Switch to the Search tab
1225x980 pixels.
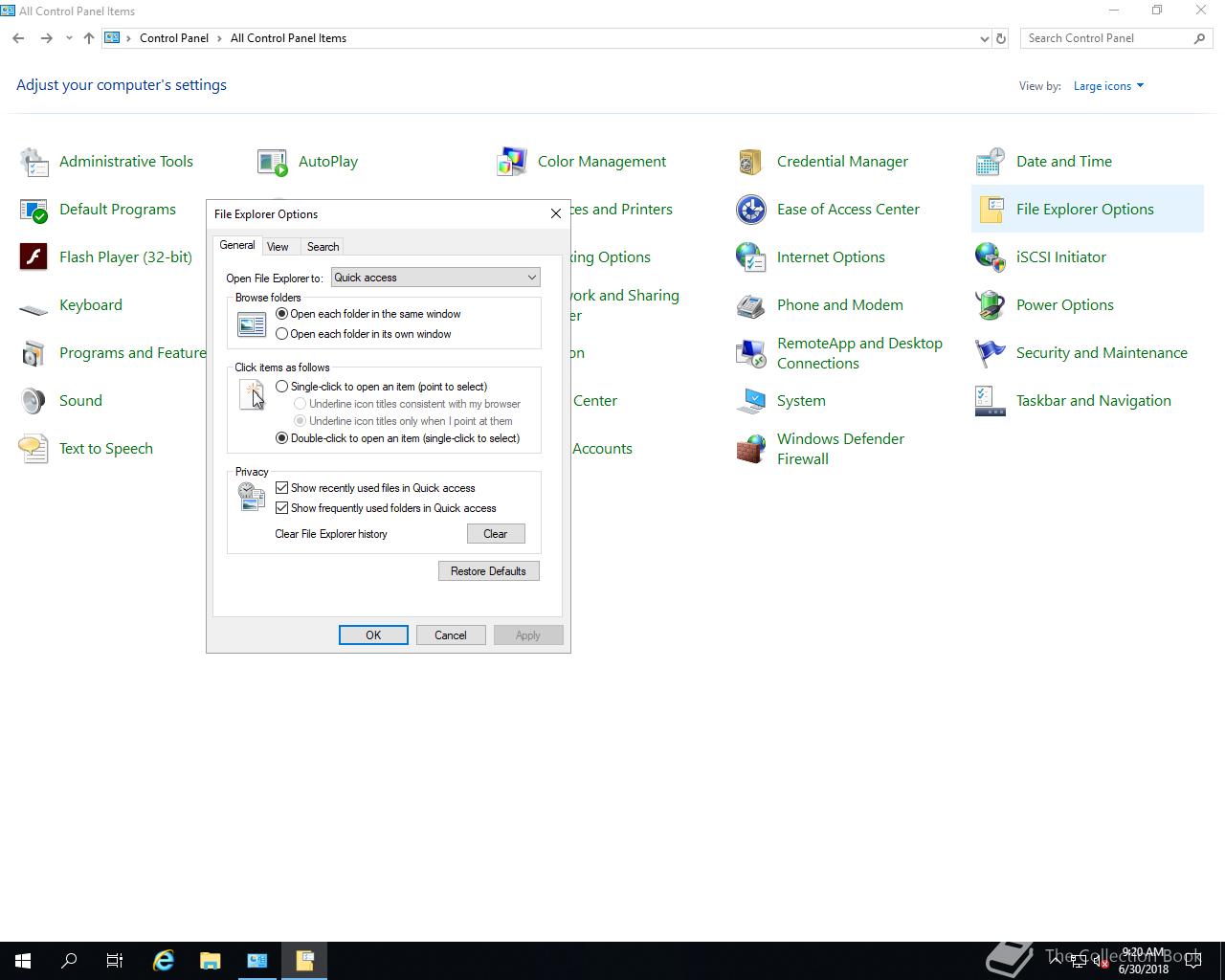click(323, 247)
